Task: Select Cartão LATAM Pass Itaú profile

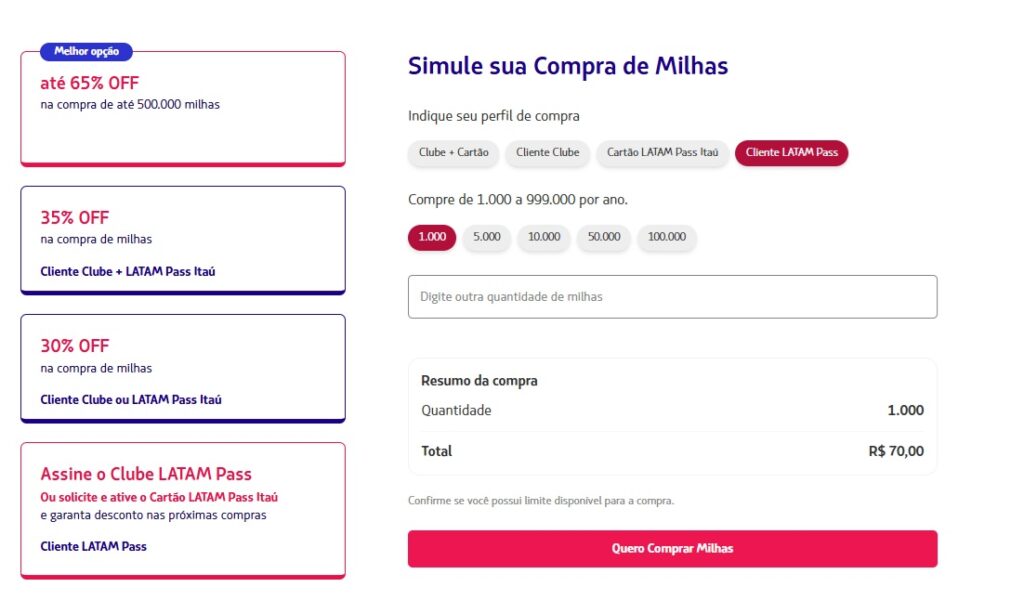Action: [662, 153]
